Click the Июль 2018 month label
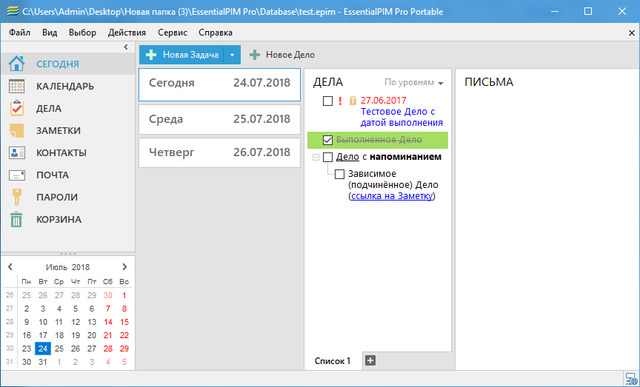Screen dimensions: 640x387 coord(67,267)
